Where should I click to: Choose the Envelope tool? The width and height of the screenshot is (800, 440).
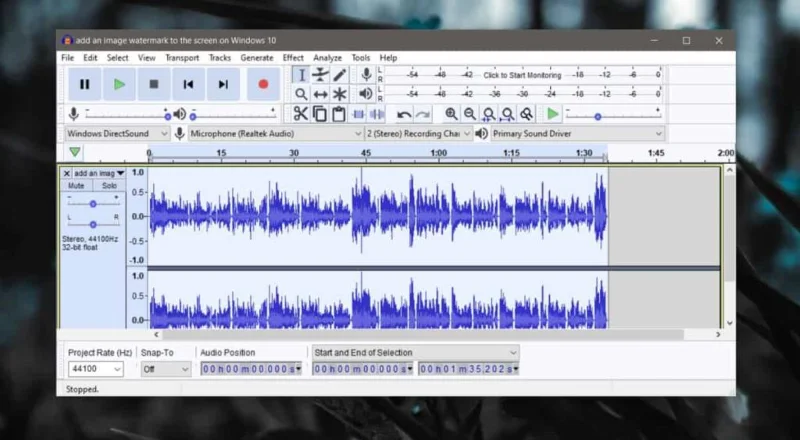[x=320, y=75]
